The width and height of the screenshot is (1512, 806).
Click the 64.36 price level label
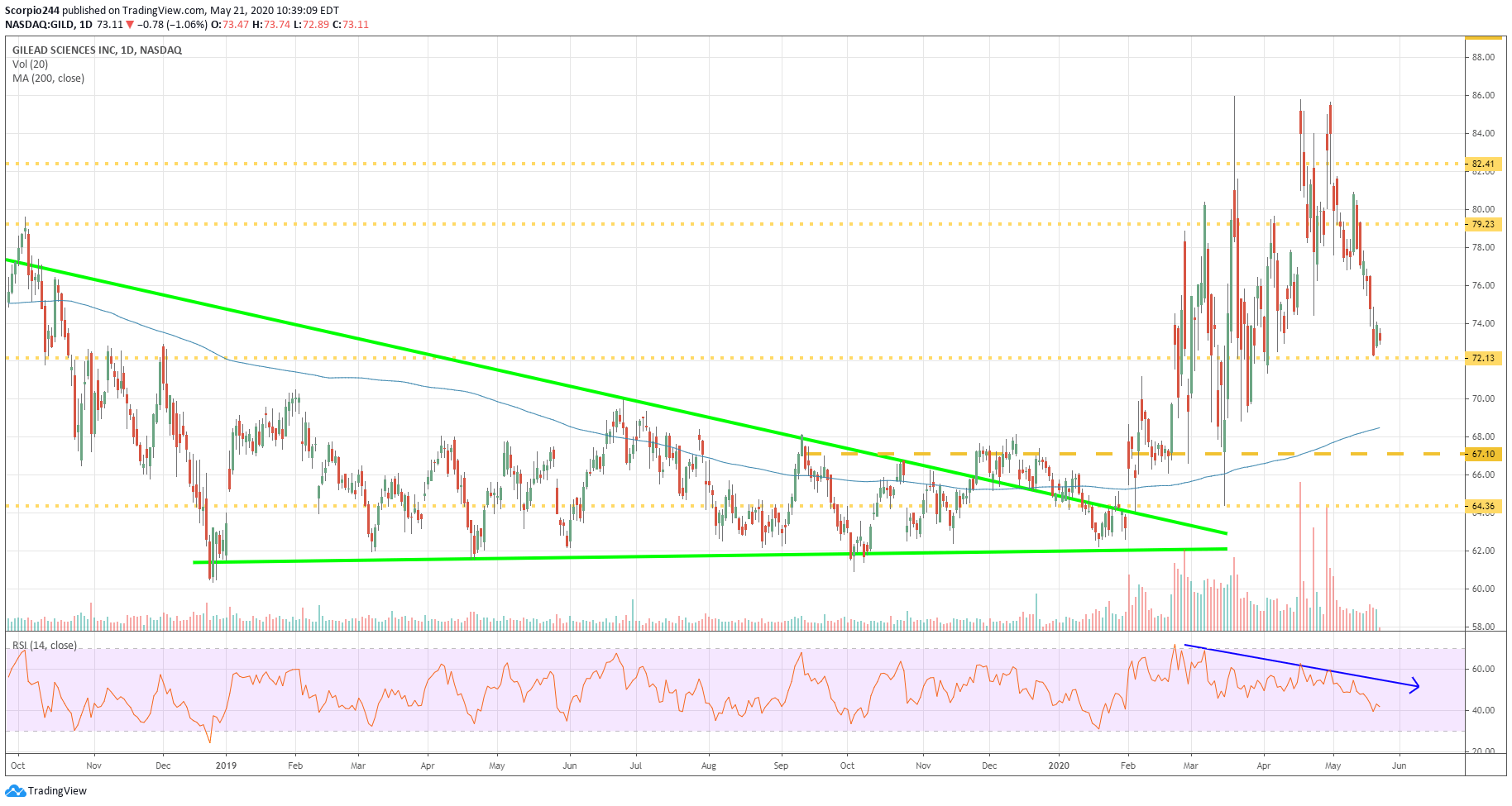coord(1483,506)
